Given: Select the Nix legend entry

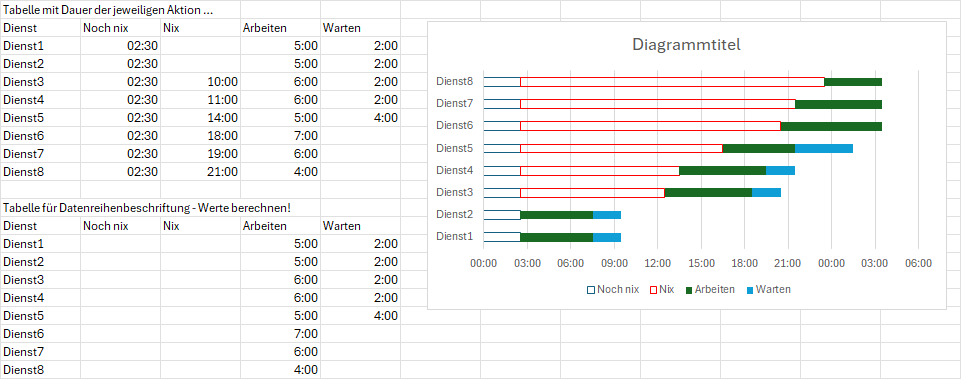Looking at the screenshot, I should coord(662,289).
